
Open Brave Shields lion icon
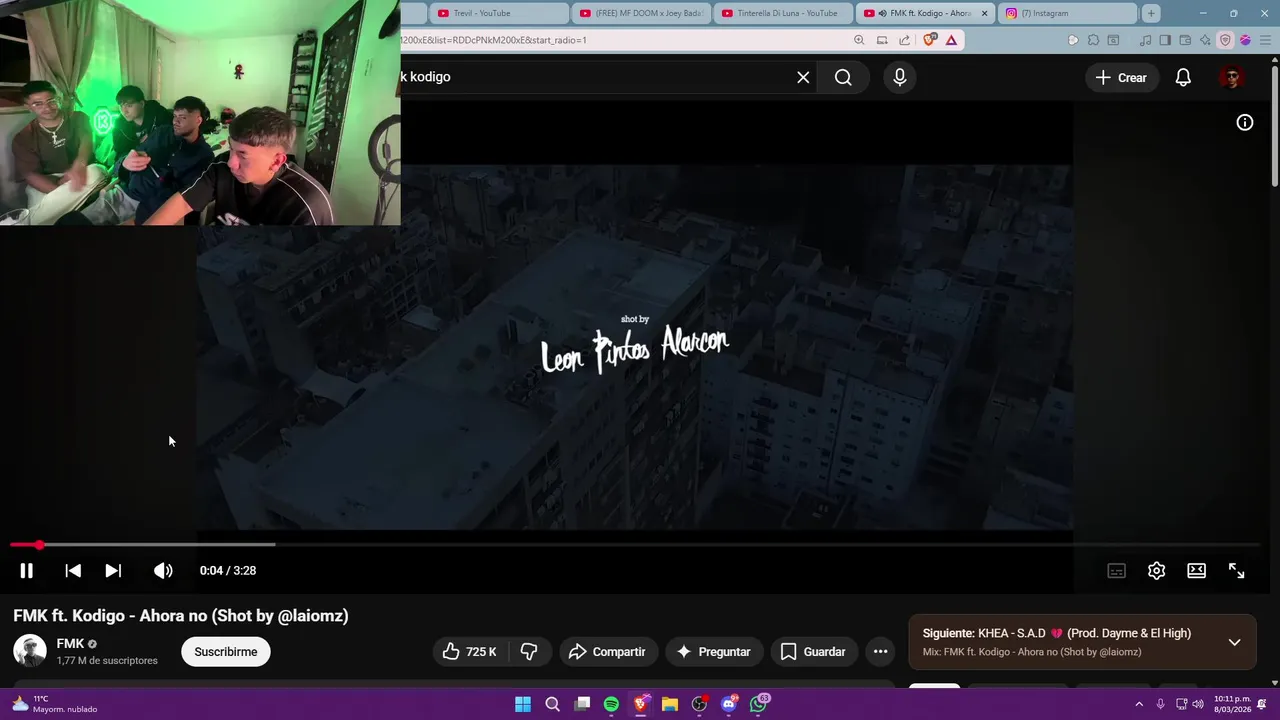click(x=930, y=40)
